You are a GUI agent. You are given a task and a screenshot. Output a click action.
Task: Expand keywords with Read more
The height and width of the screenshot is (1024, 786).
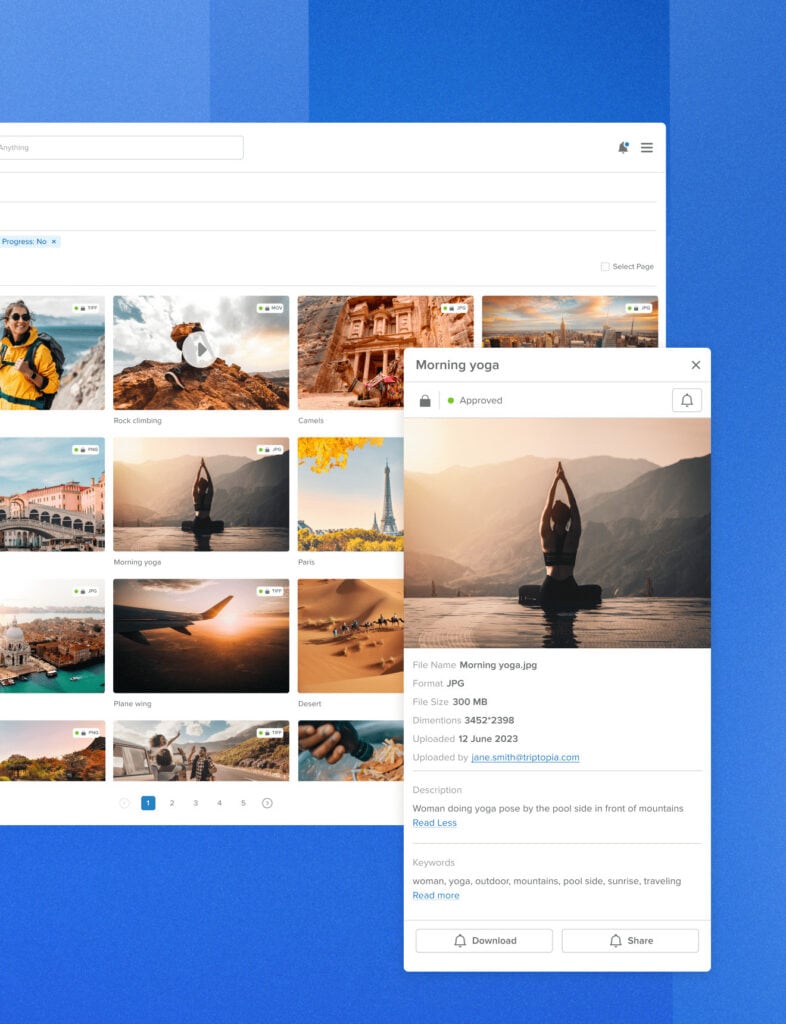pyautogui.click(x=436, y=895)
